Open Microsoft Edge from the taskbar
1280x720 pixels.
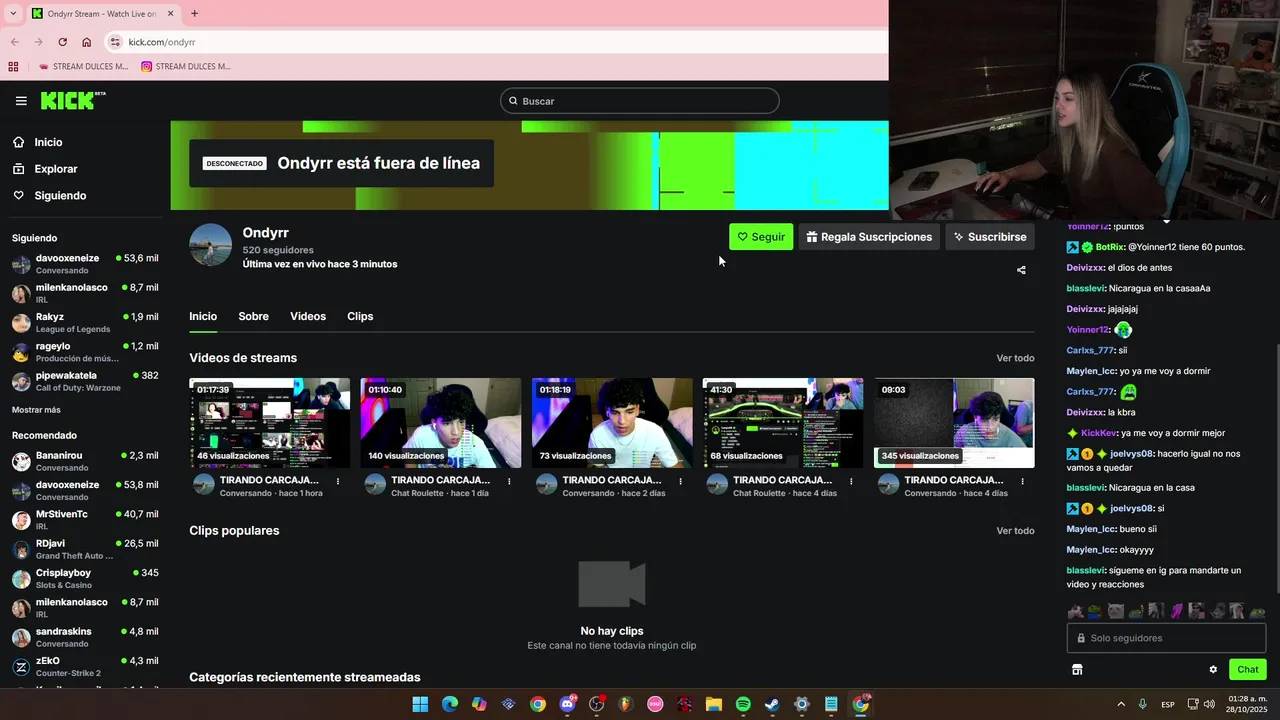coord(450,704)
